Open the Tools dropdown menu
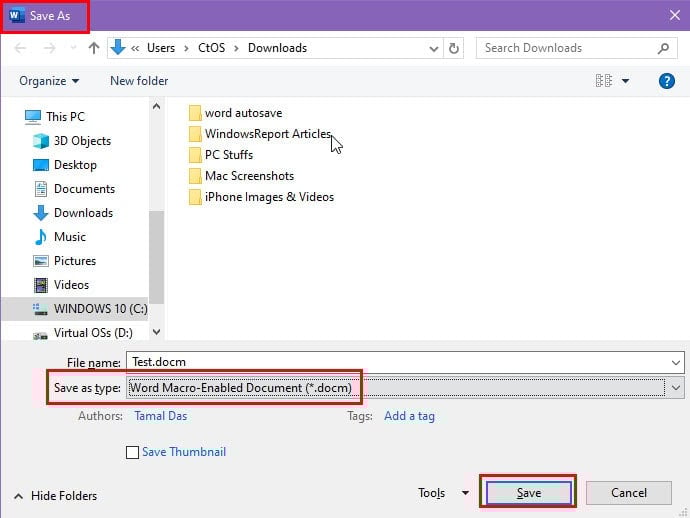The image size is (690, 518). (x=444, y=493)
